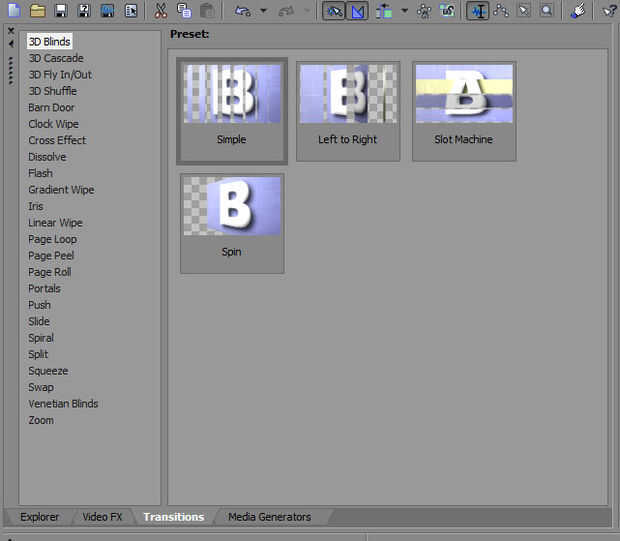Expand the Auto Ripple mode dropdown arrow
Viewport: 620px width, 541px height.
point(404,11)
